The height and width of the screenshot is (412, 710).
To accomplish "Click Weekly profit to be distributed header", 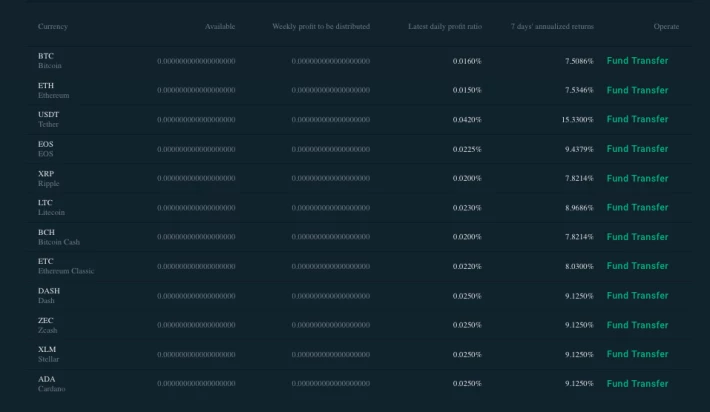I will coord(321,26).
